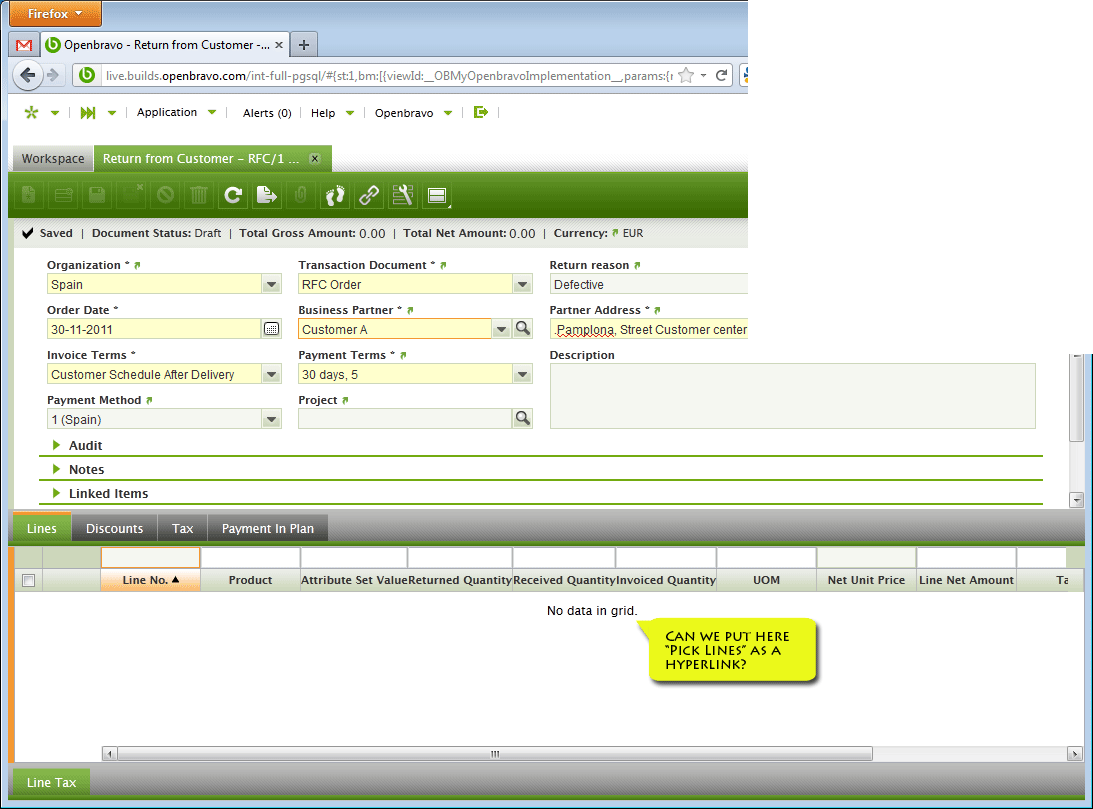Switch to the Workspace tab

tap(53, 158)
